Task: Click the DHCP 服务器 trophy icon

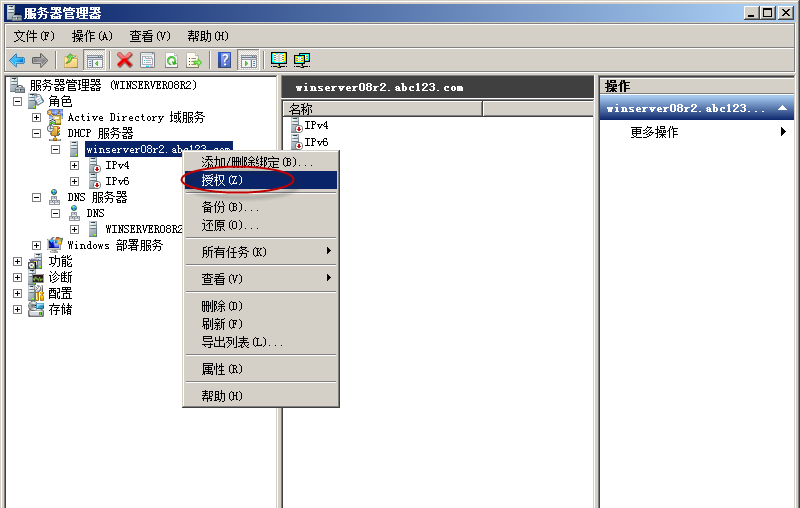Action: click(x=55, y=133)
